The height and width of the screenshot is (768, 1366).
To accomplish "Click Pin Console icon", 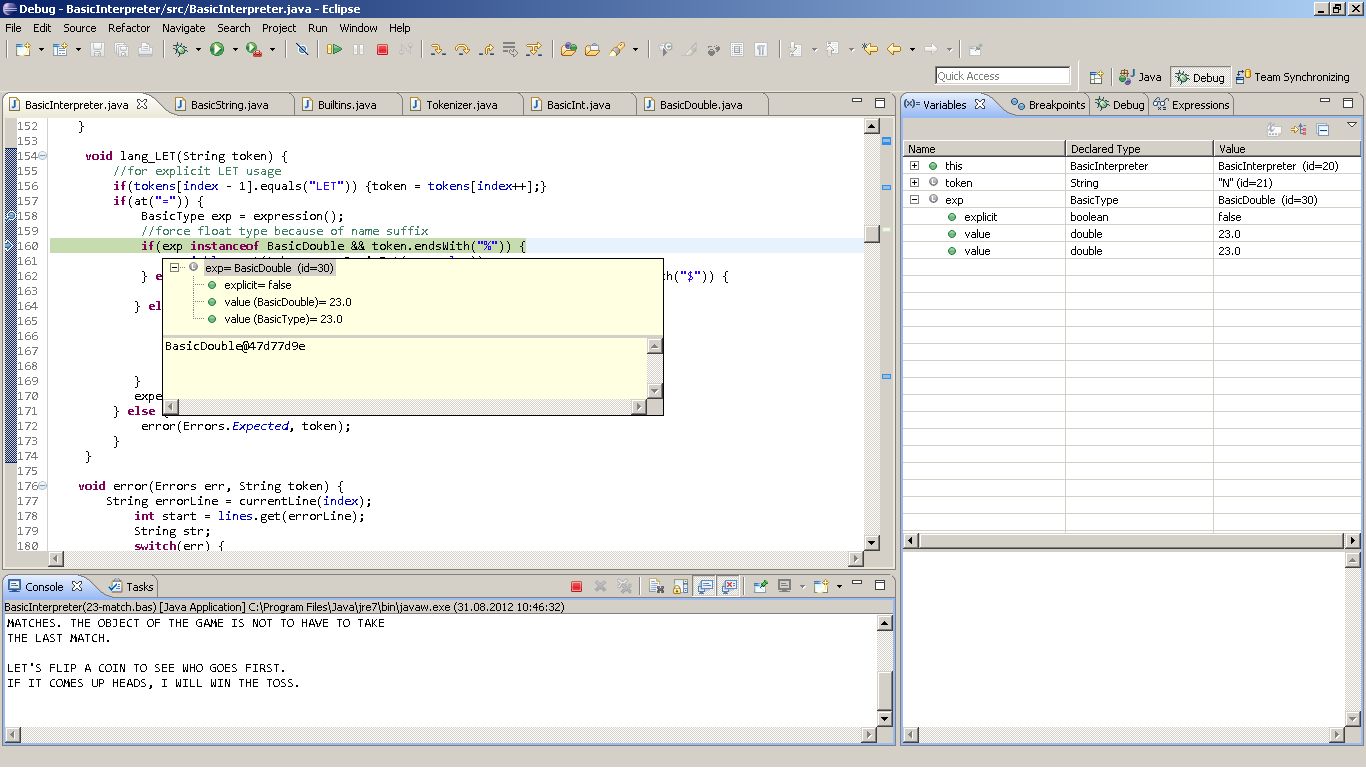I will (760, 587).
